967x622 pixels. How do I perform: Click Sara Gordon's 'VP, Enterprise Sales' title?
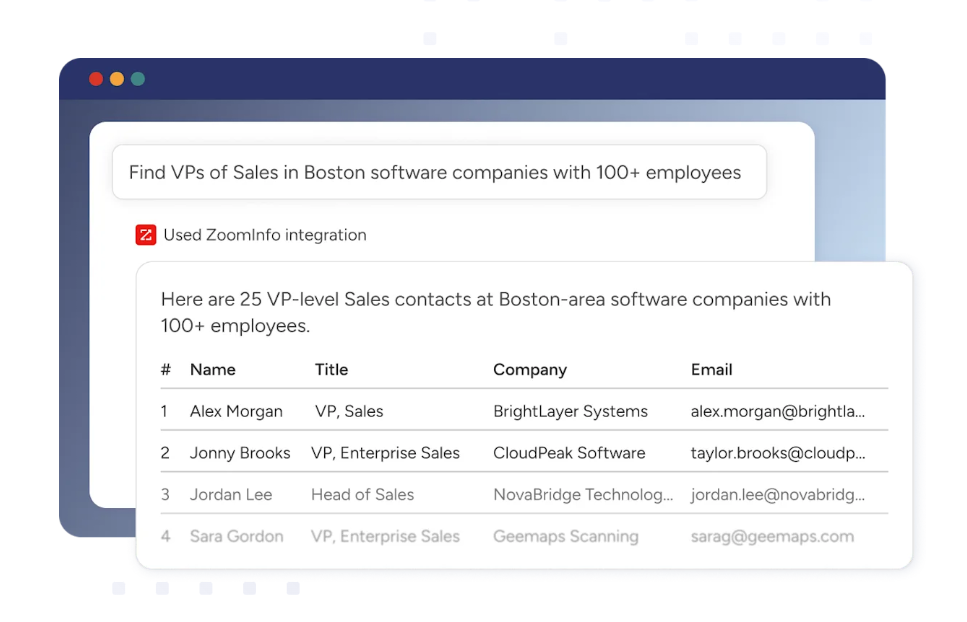point(385,536)
